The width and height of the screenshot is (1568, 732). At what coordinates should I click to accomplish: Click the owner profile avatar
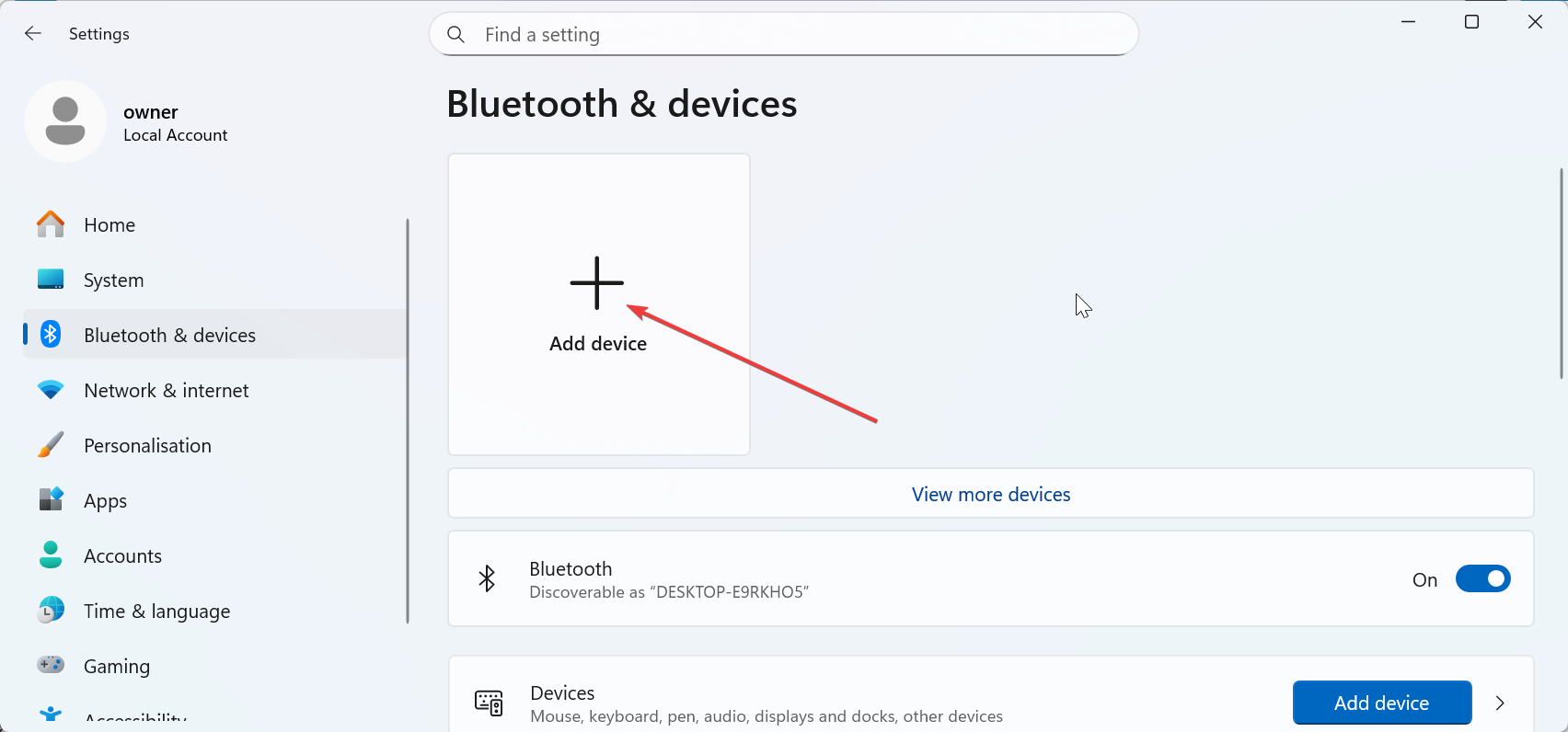pyautogui.click(x=65, y=121)
